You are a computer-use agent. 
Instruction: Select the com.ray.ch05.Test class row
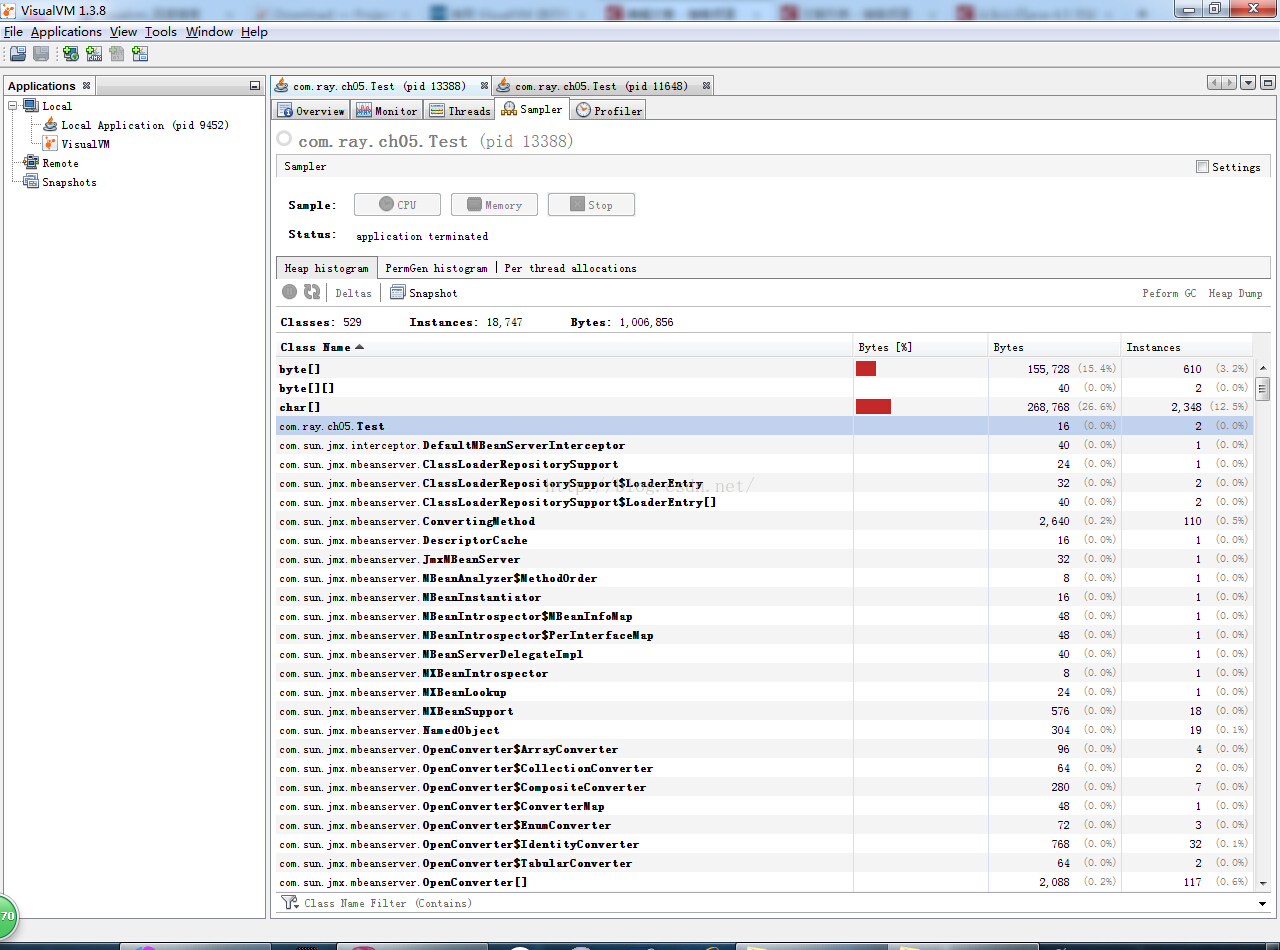764,426
